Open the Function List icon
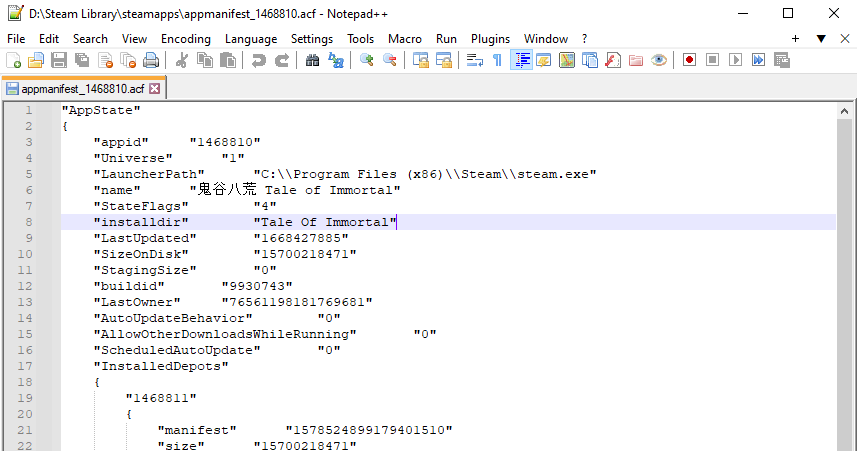The height and width of the screenshot is (451, 857). pyautogui.click(x=613, y=60)
